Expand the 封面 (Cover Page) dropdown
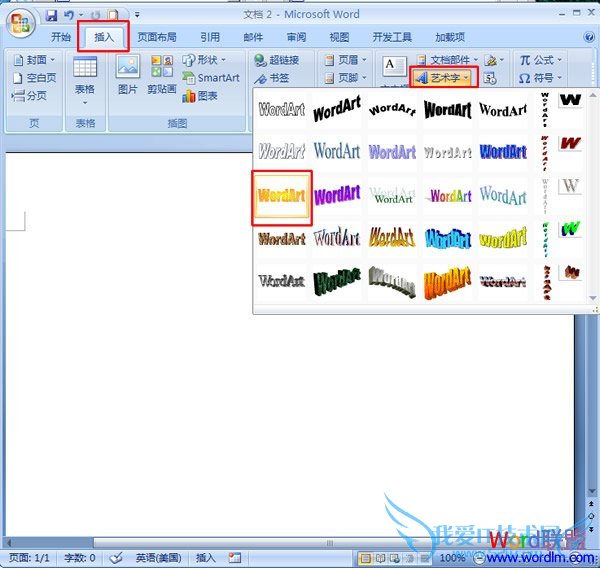This screenshot has height=568, width=600. pyautogui.click(x=34, y=60)
